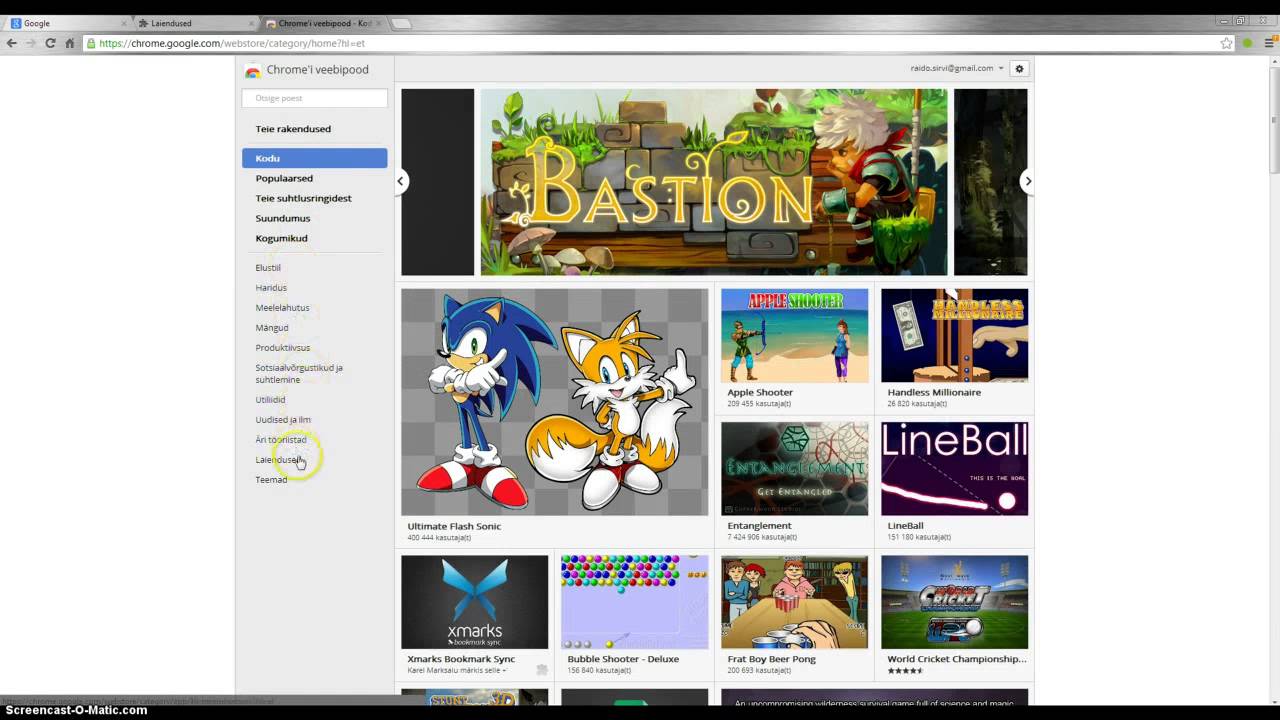The width and height of the screenshot is (1280, 720).
Task: Open the Mängud category
Action: [x=272, y=328]
